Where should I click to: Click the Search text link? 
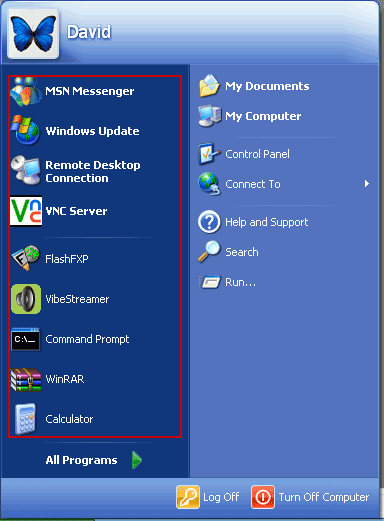(242, 252)
